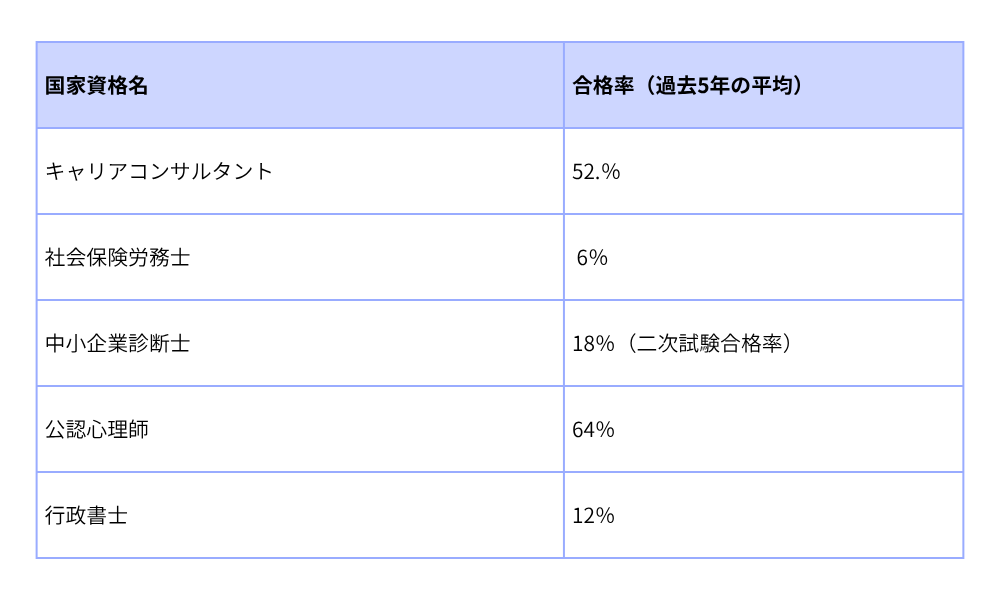
Task: Click the 国家資格名 column header
Action: (97, 86)
